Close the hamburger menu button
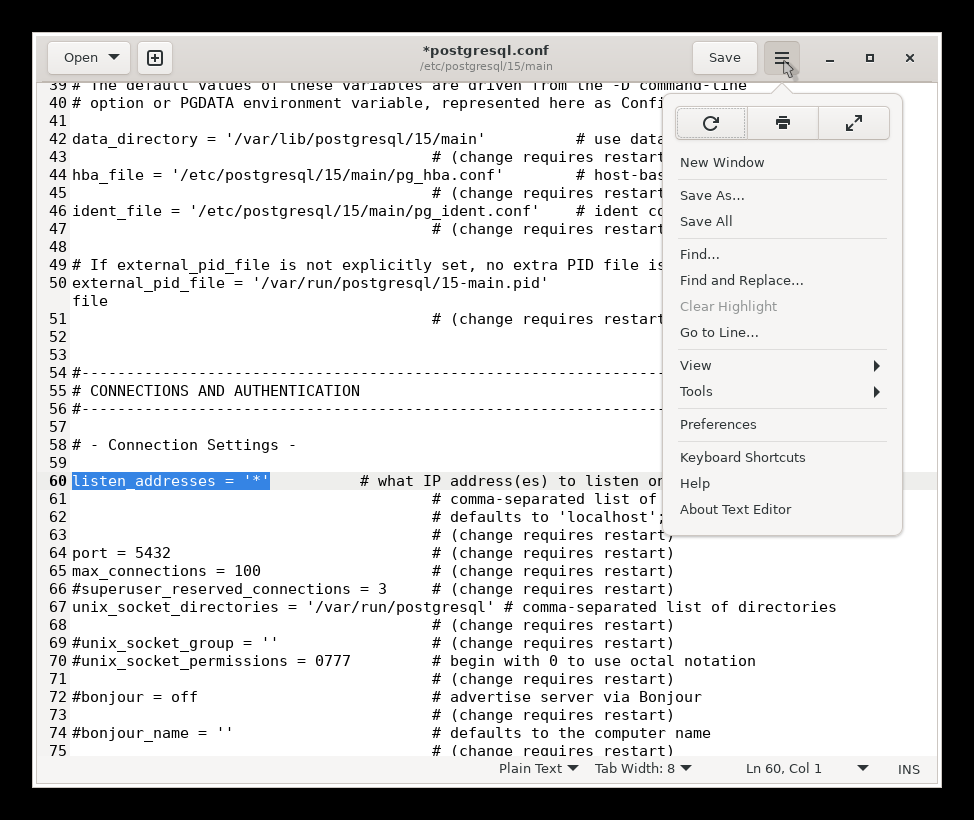The image size is (974, 820). (782, 58)
